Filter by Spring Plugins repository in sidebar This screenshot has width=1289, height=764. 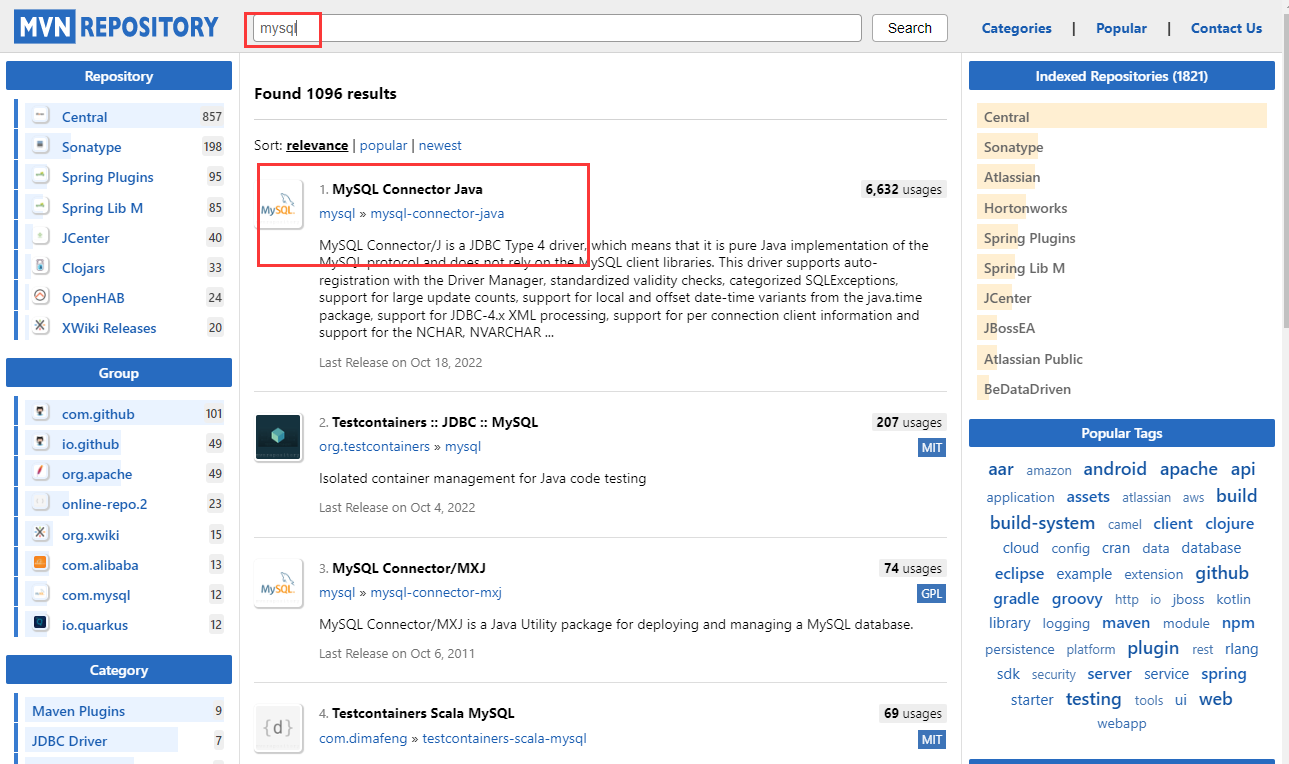107,177
